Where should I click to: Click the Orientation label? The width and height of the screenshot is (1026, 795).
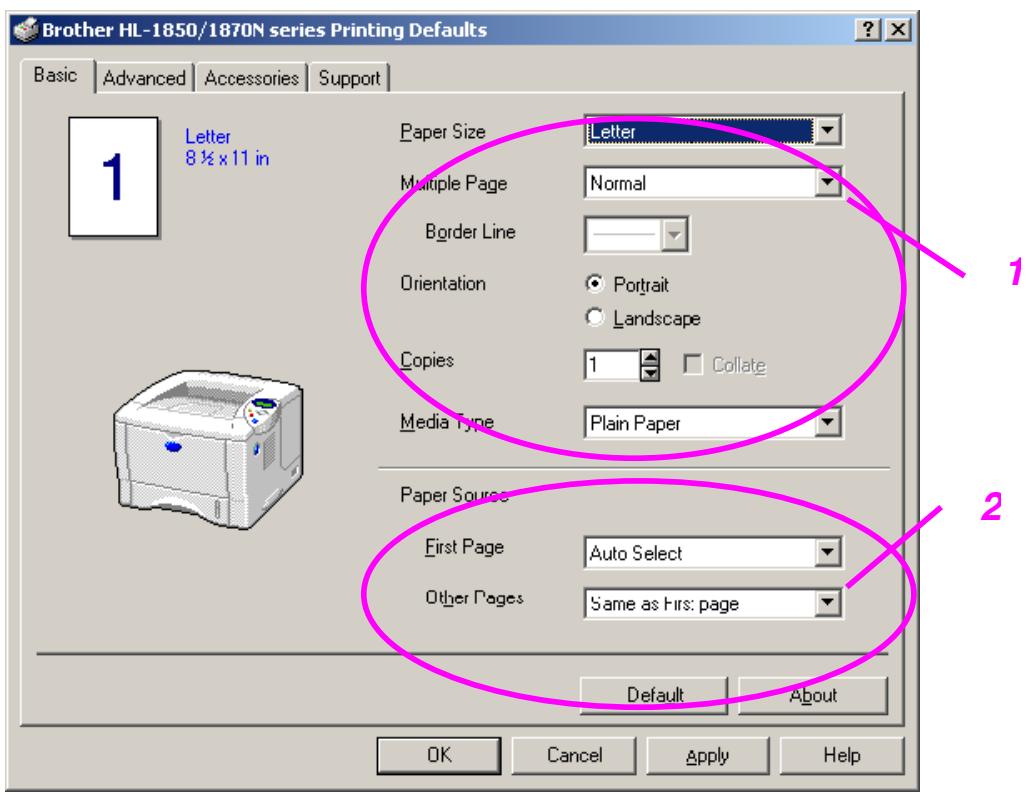tap(443, 283)
